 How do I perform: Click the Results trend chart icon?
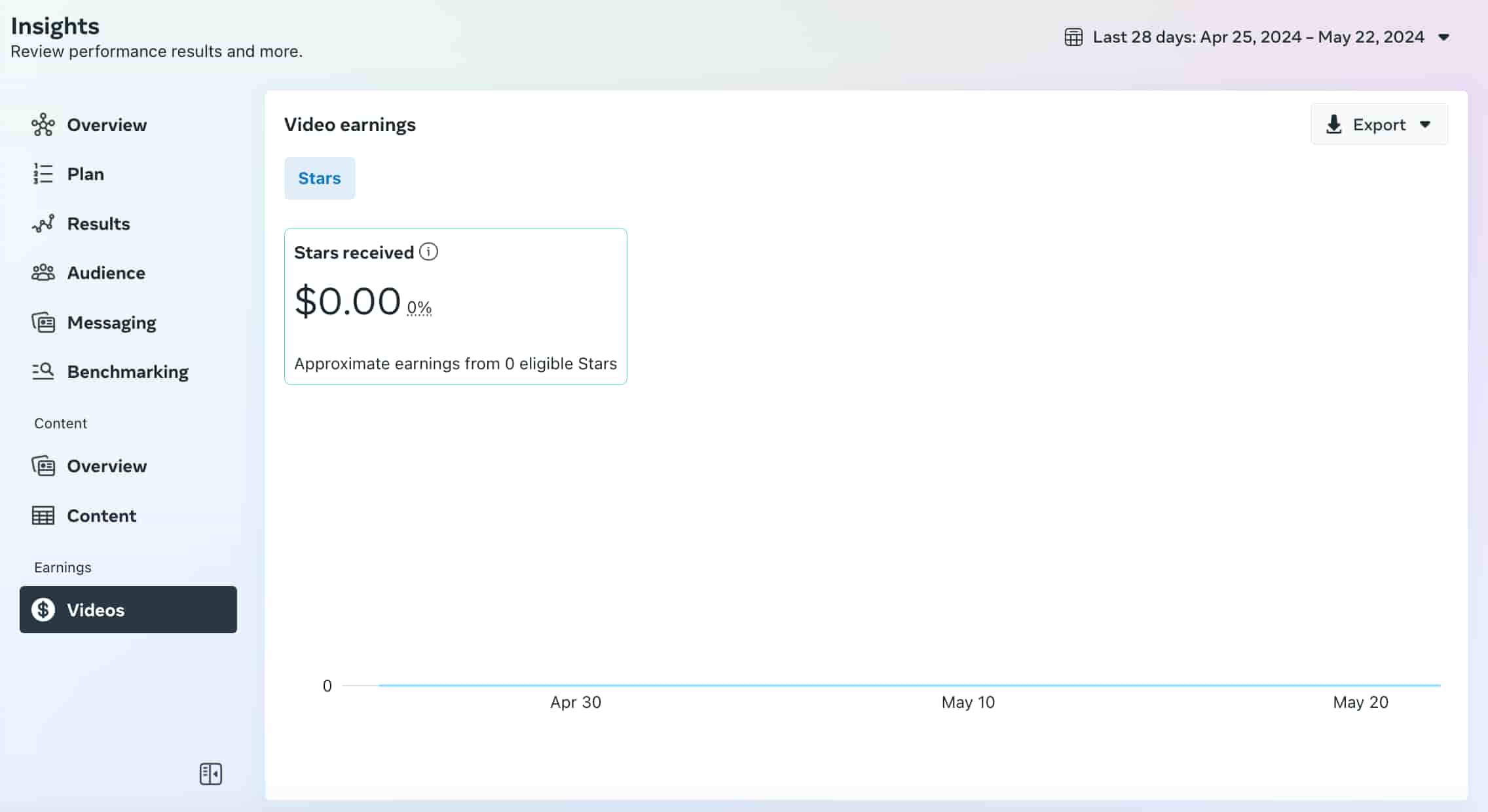point(43,224)
